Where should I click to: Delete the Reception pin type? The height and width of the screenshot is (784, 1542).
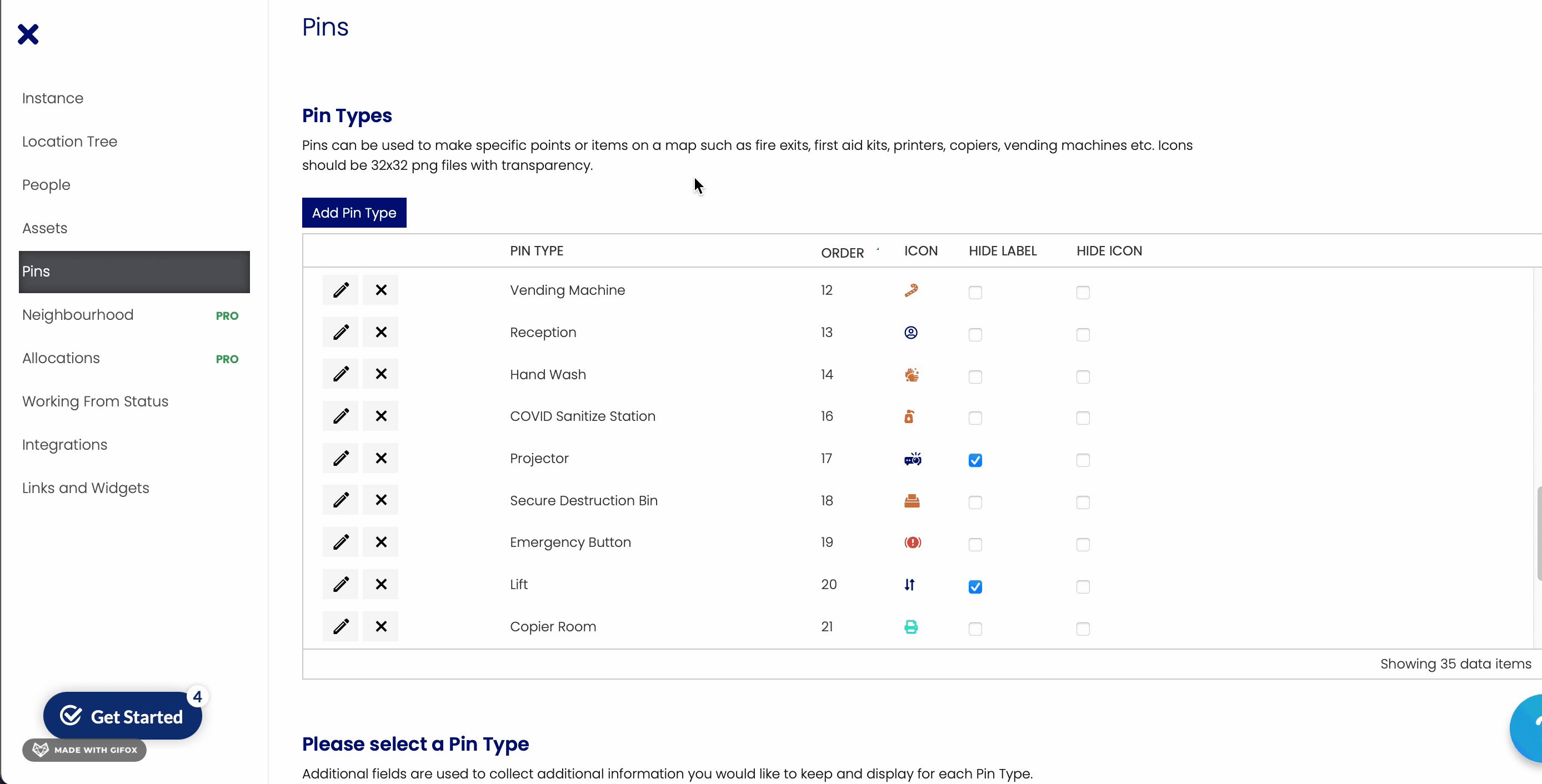pyautogui.click(x=381, y=332)
